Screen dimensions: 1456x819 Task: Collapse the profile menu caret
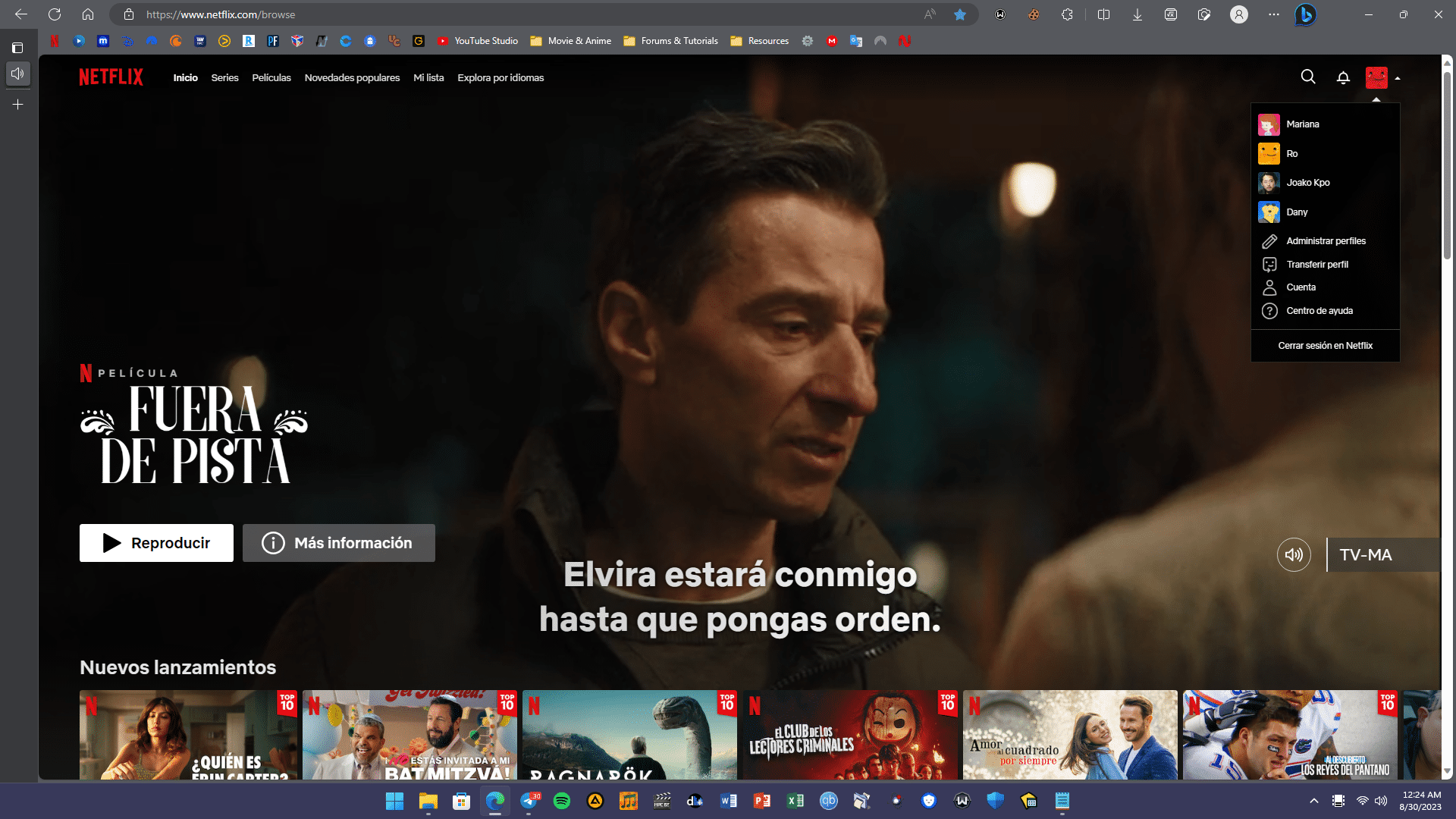pyautogui.click(x=1397, y=78)
